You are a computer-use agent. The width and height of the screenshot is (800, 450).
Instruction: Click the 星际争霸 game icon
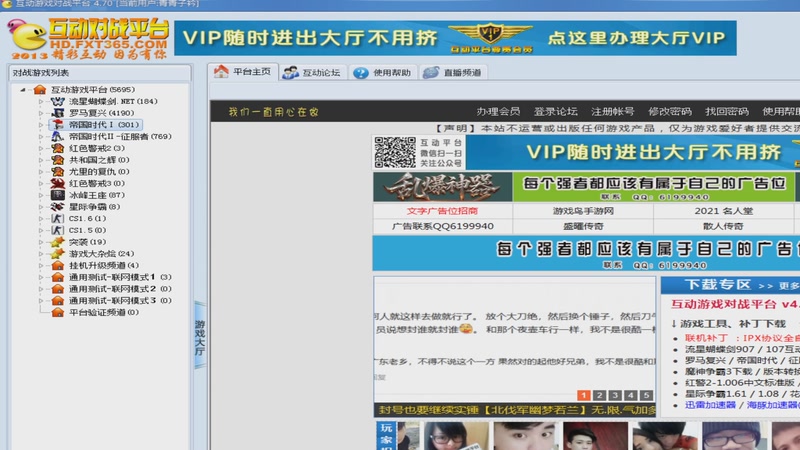click(58, 207)
